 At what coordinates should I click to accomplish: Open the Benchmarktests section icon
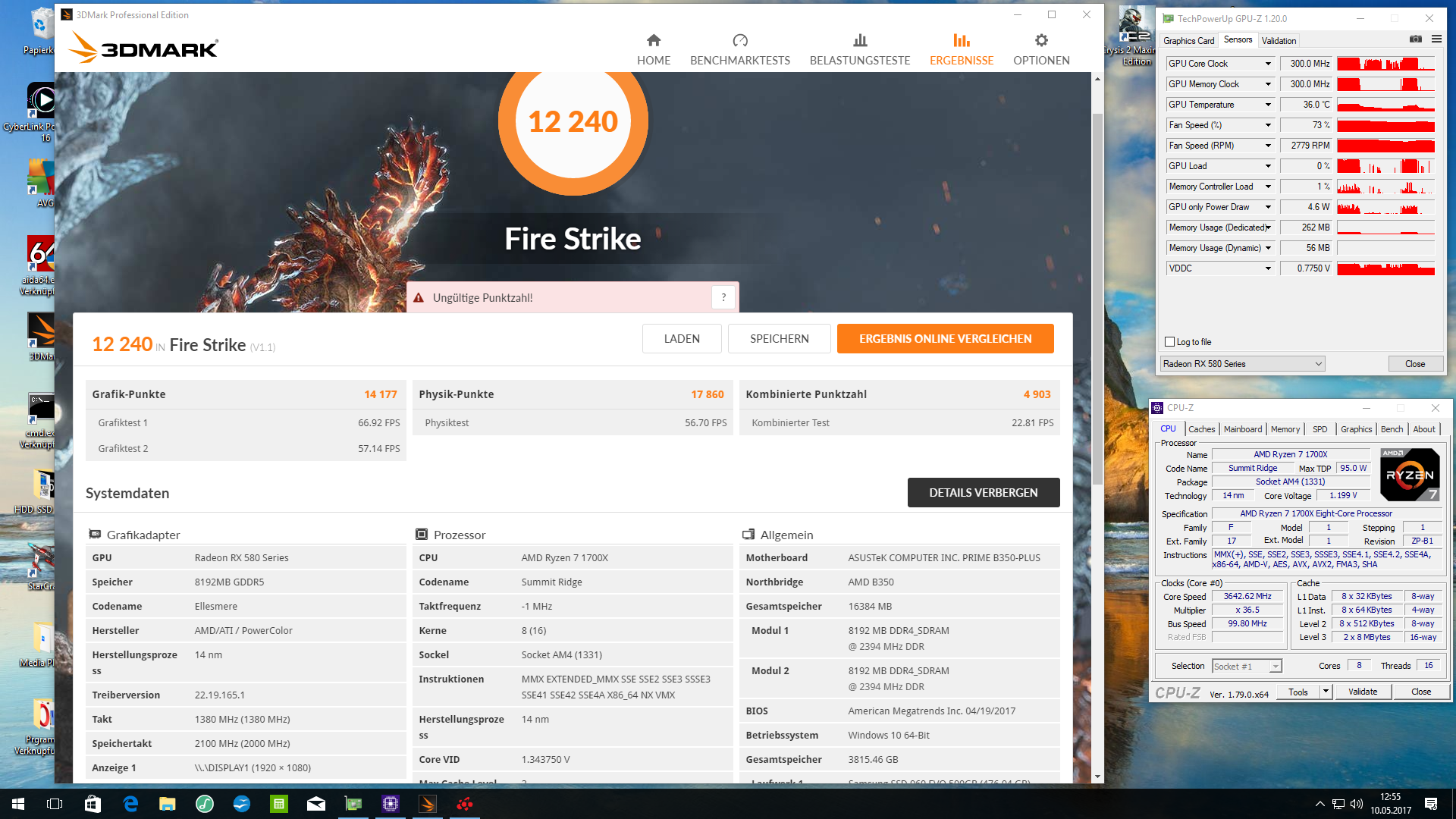739,41
